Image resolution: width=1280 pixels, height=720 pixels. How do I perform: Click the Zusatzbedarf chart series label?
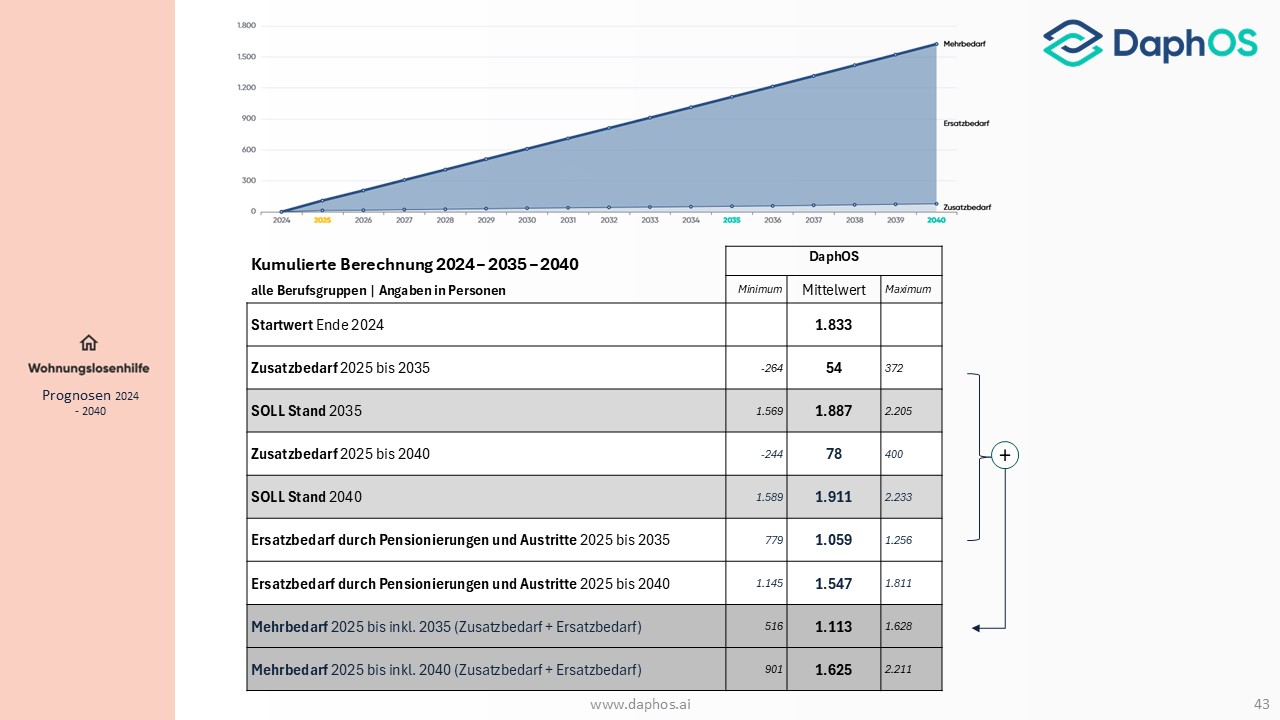(967, 207)
